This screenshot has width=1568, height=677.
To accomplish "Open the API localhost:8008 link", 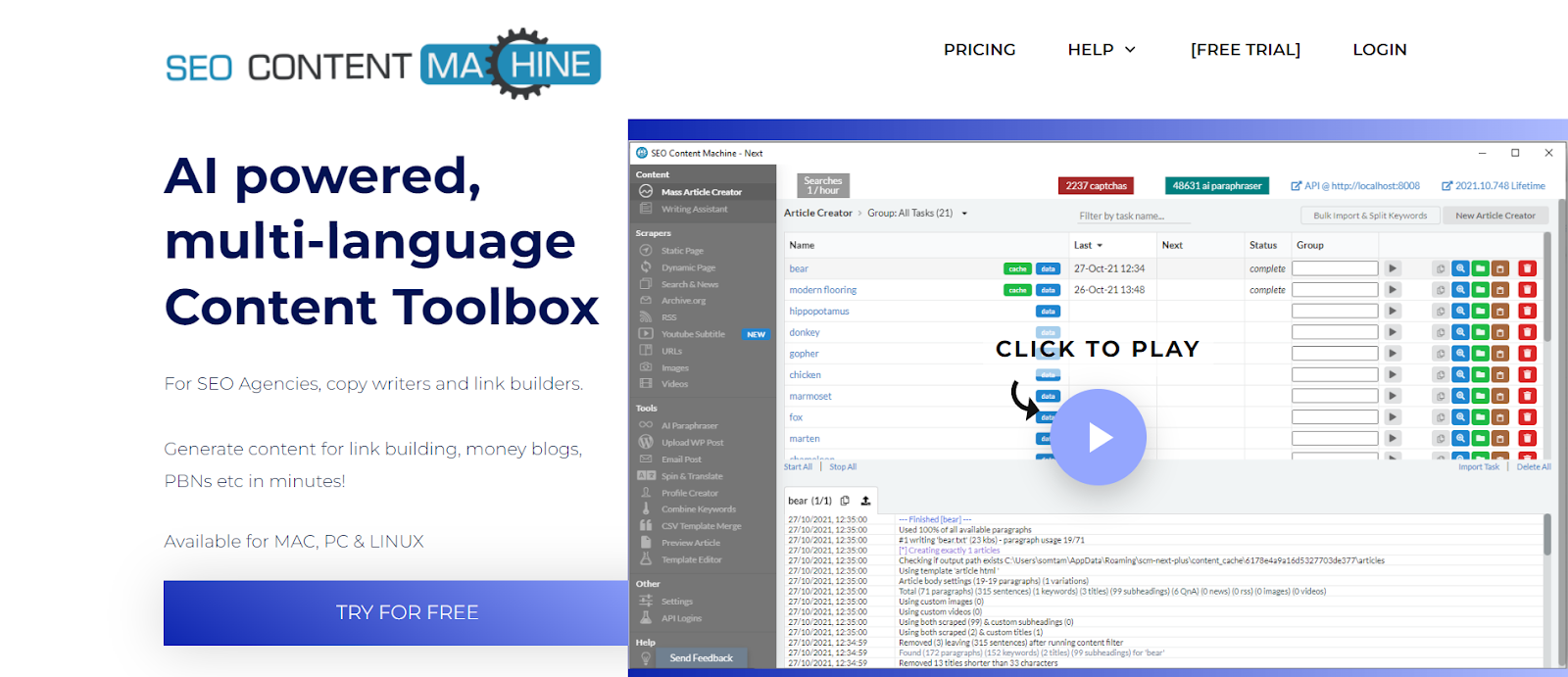I will [x=1355, y=185].
